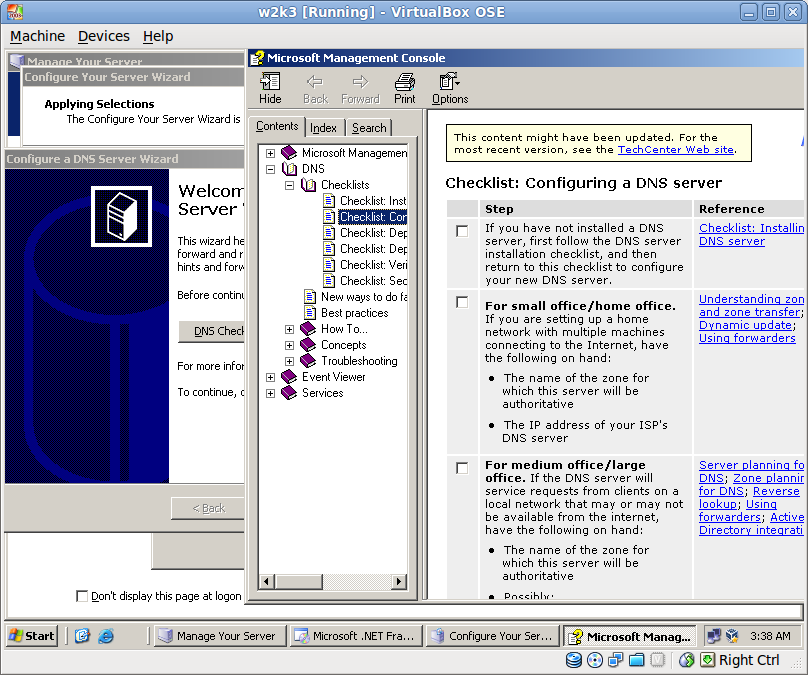
Task: Open the Reverse lookup link
Action: click(x=748, y=498)
